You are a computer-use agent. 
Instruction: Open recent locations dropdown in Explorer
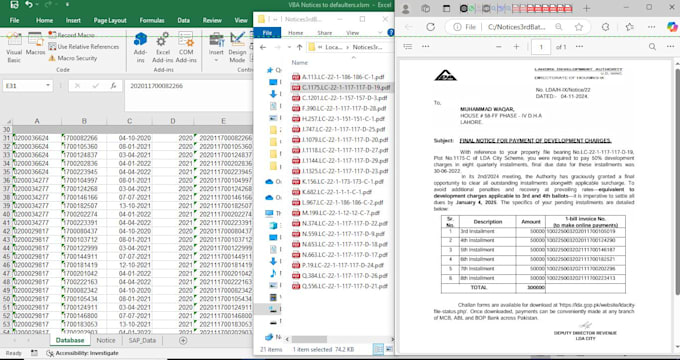point(288,48)
